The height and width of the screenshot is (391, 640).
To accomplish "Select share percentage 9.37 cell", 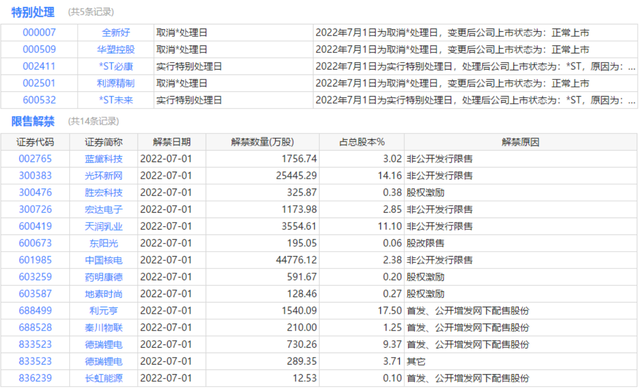I will 362,344.
